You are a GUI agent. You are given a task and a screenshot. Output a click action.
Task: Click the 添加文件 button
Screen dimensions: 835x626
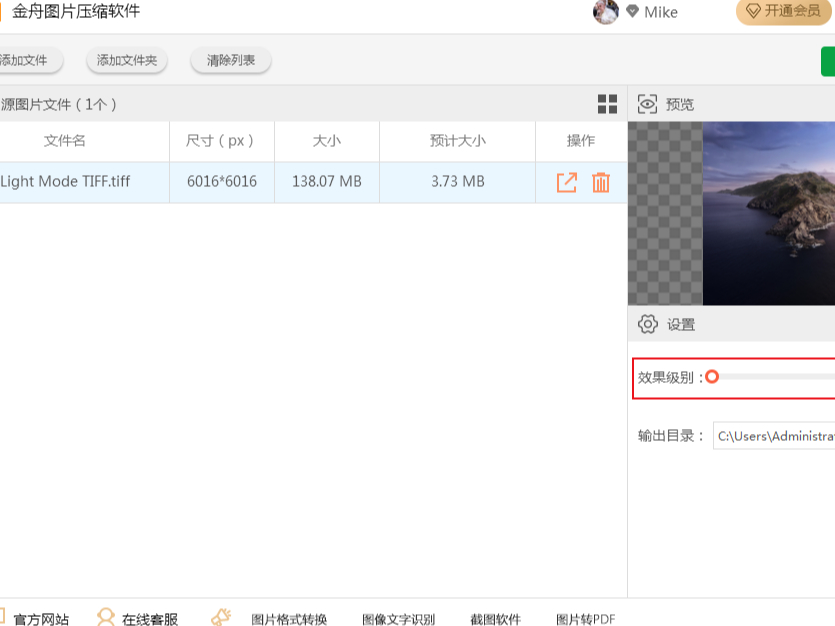[30, 60]
